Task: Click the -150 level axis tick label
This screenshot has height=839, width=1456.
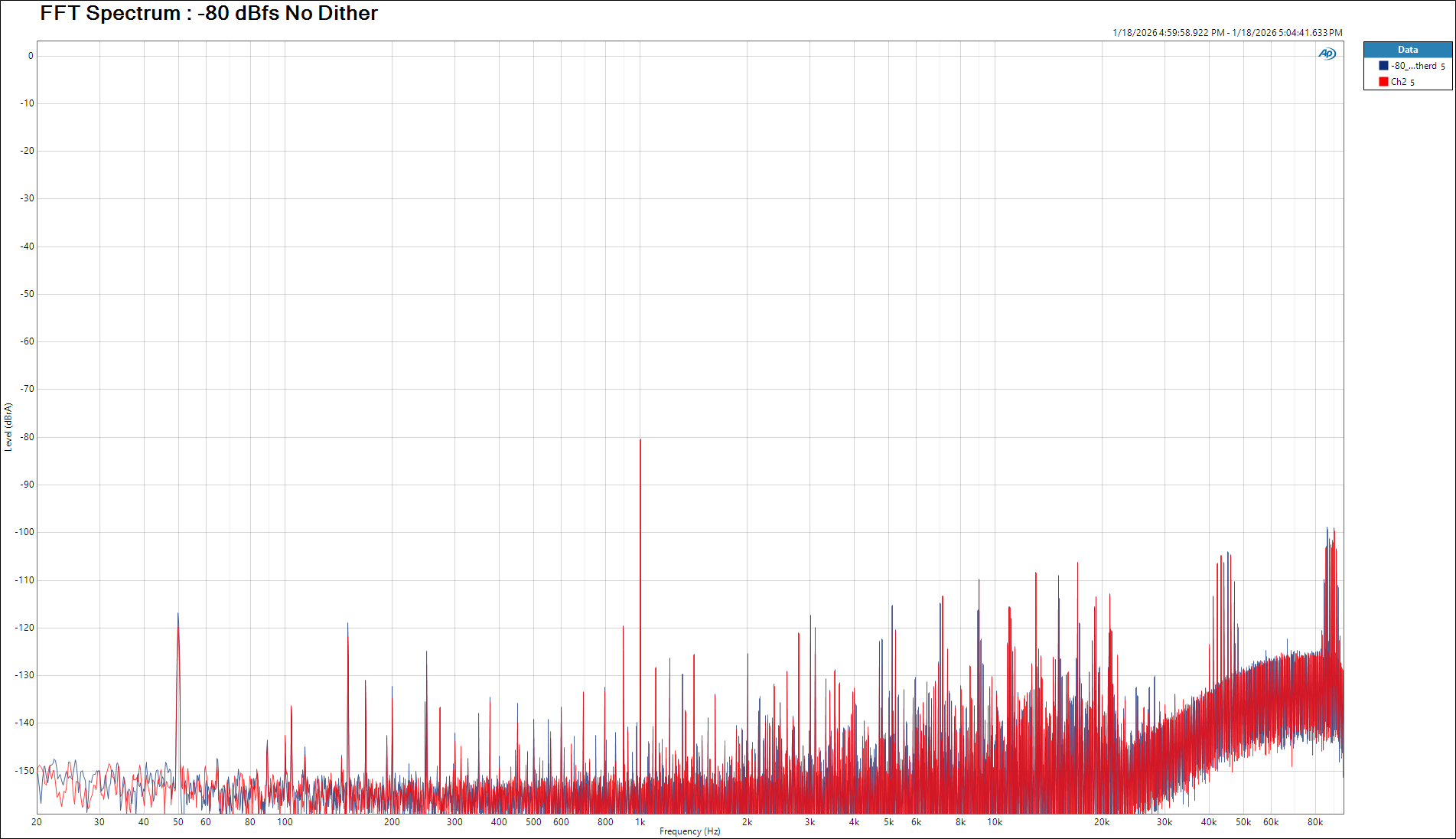Action: [x=25, y=771]
